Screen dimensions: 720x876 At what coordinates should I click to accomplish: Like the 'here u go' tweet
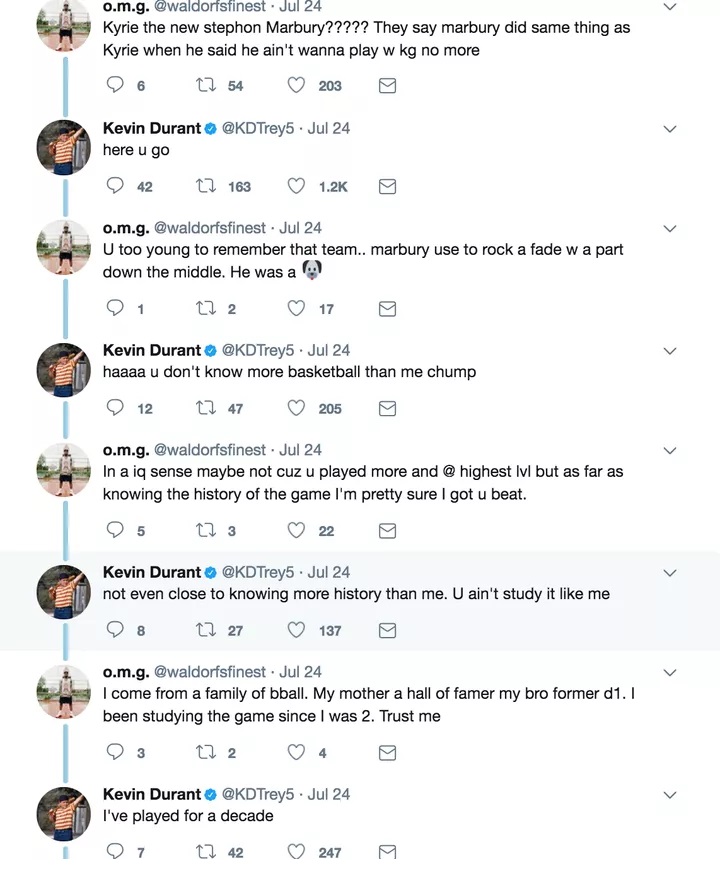click(296, 186)
